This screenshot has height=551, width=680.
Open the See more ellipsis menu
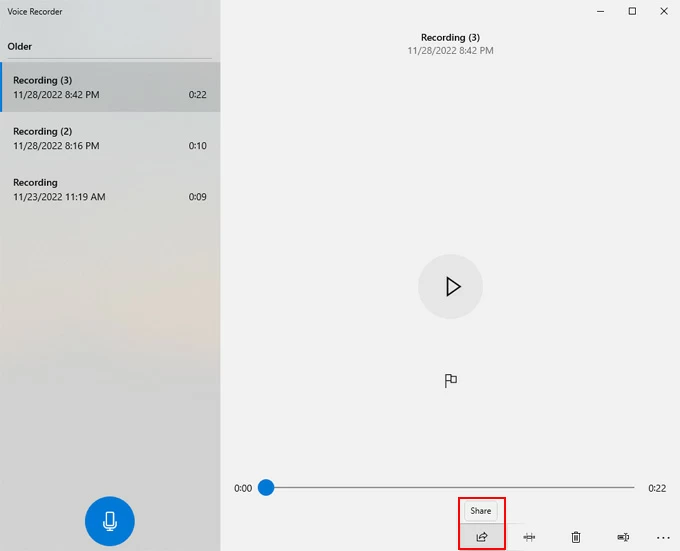click(663, 537)
